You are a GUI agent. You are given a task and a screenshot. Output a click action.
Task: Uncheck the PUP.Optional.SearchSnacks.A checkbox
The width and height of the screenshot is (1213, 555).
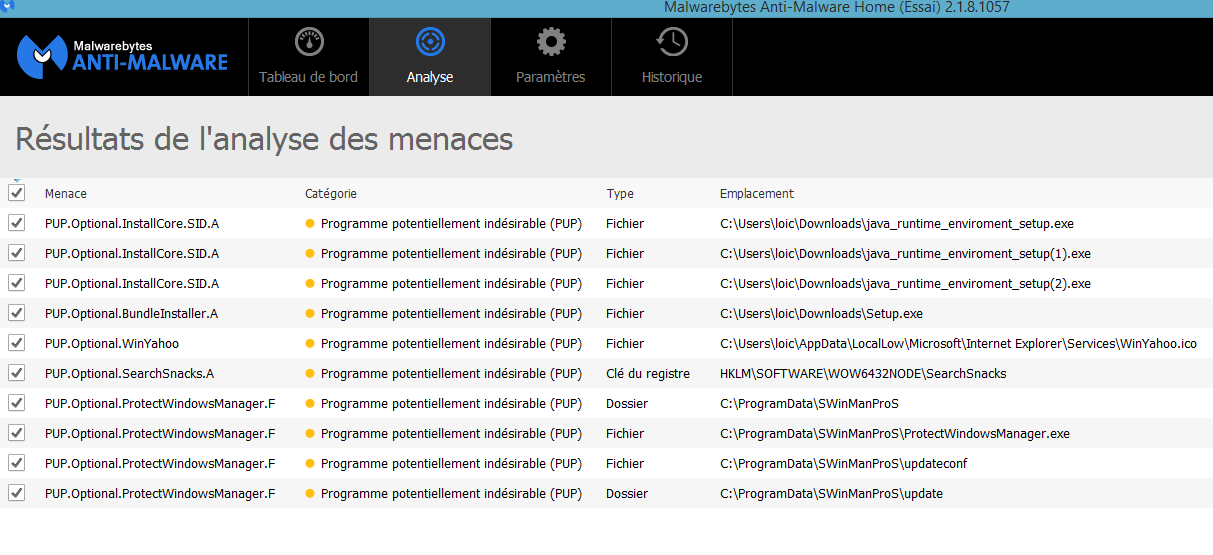(x=17, y=373)
